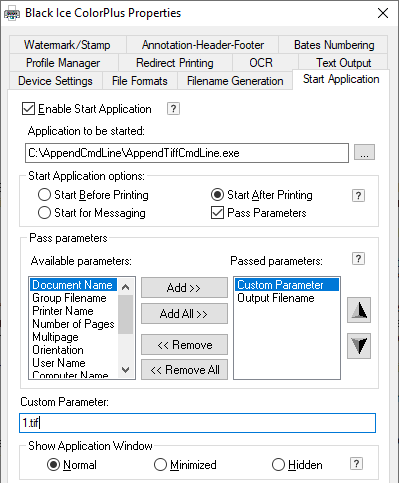Viewport: 399px width, 483px height.
Task: Choose the Hidden window option
Action: pos(278,465)
